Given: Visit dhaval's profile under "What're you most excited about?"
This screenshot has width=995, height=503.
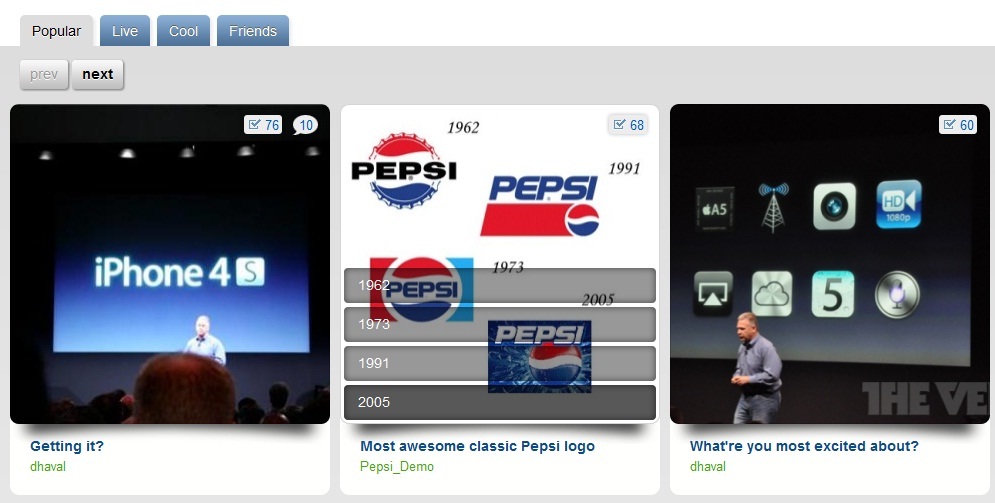Looking at the screenshot, I should click(708, 466).
